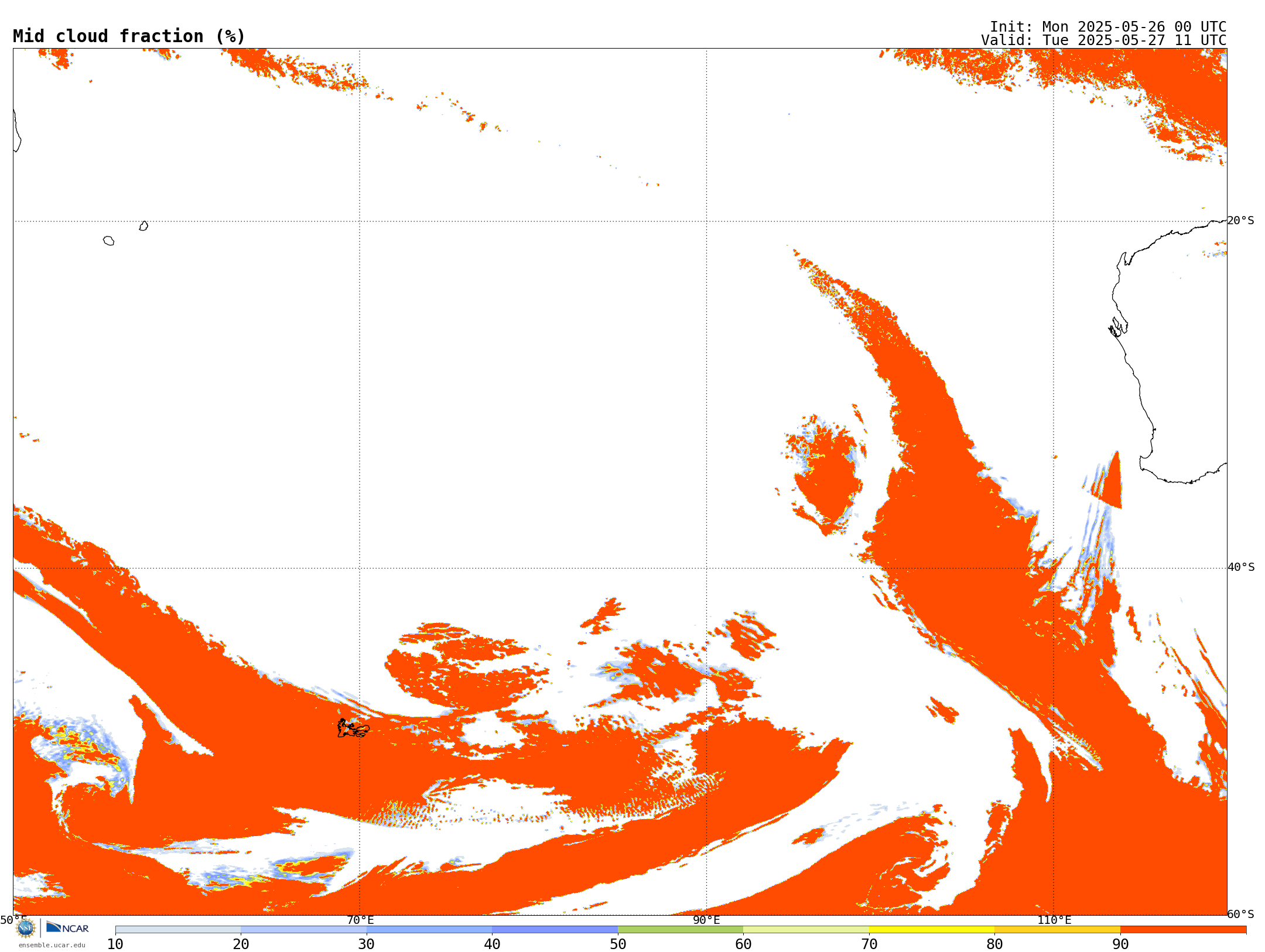
Task: Click the medium blue 30-40 colorbar segment
Action: [x=429, y=930]
